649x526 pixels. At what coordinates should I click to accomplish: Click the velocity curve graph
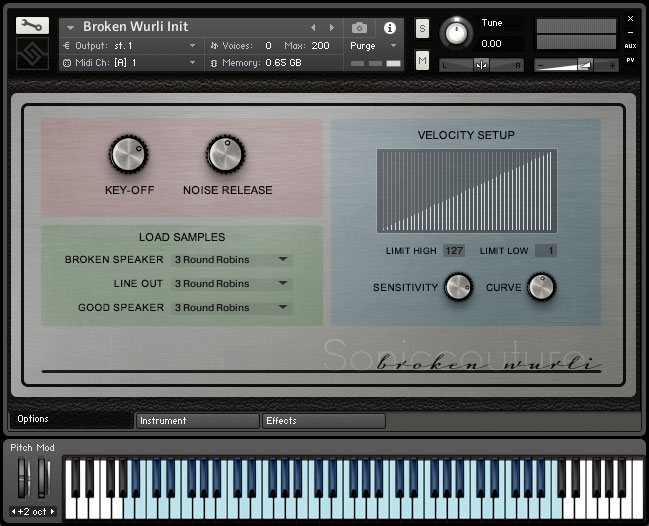coord(466,191)
